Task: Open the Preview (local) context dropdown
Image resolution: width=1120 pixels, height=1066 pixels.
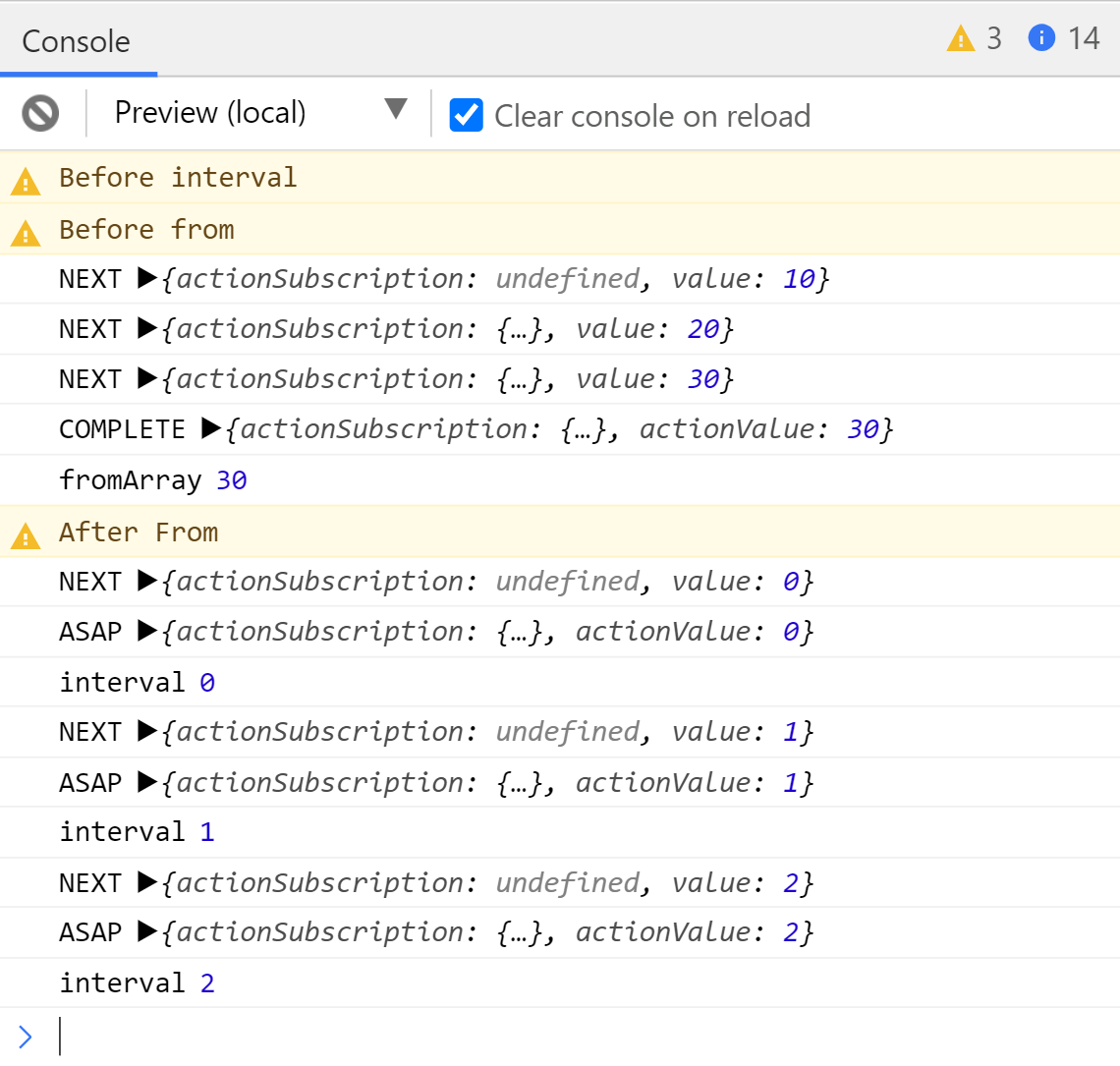Action: click(260, 113)
